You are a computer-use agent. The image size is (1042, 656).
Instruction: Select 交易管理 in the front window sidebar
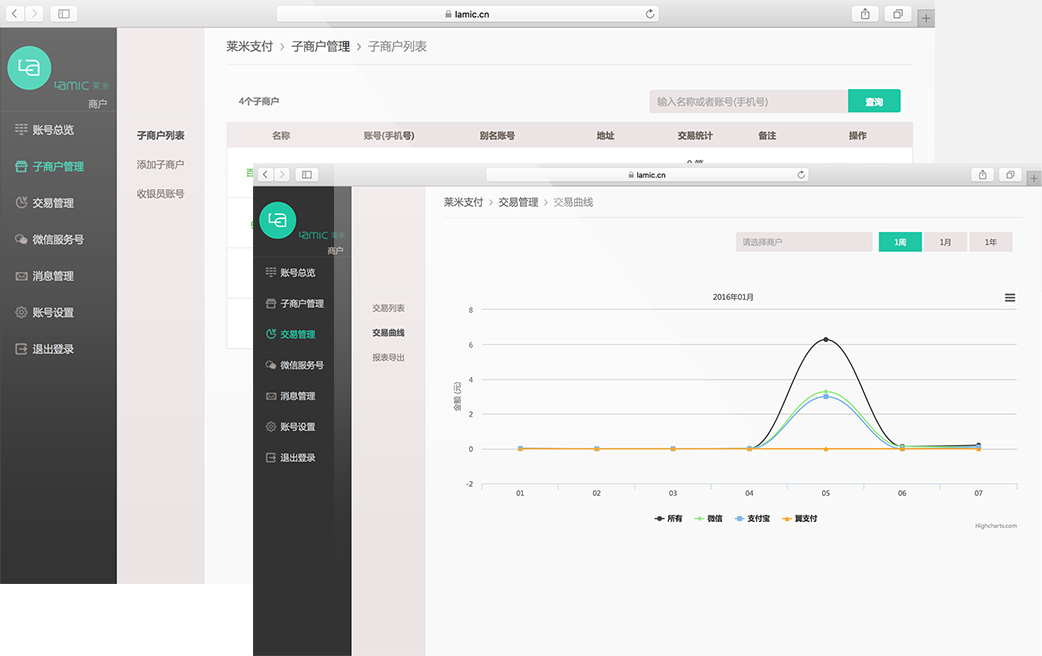pyautogui.click(x=290, y=334)
